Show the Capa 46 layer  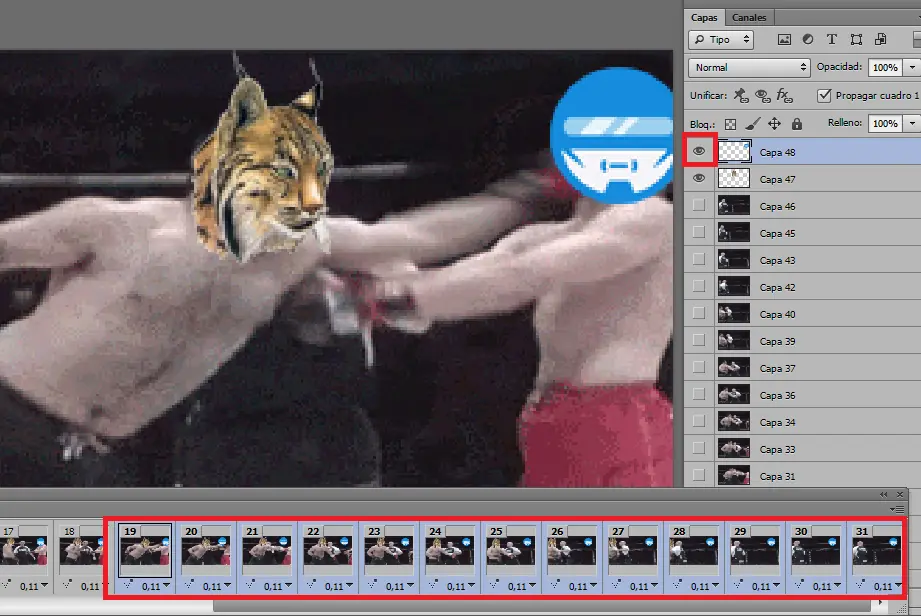point(697,205)
